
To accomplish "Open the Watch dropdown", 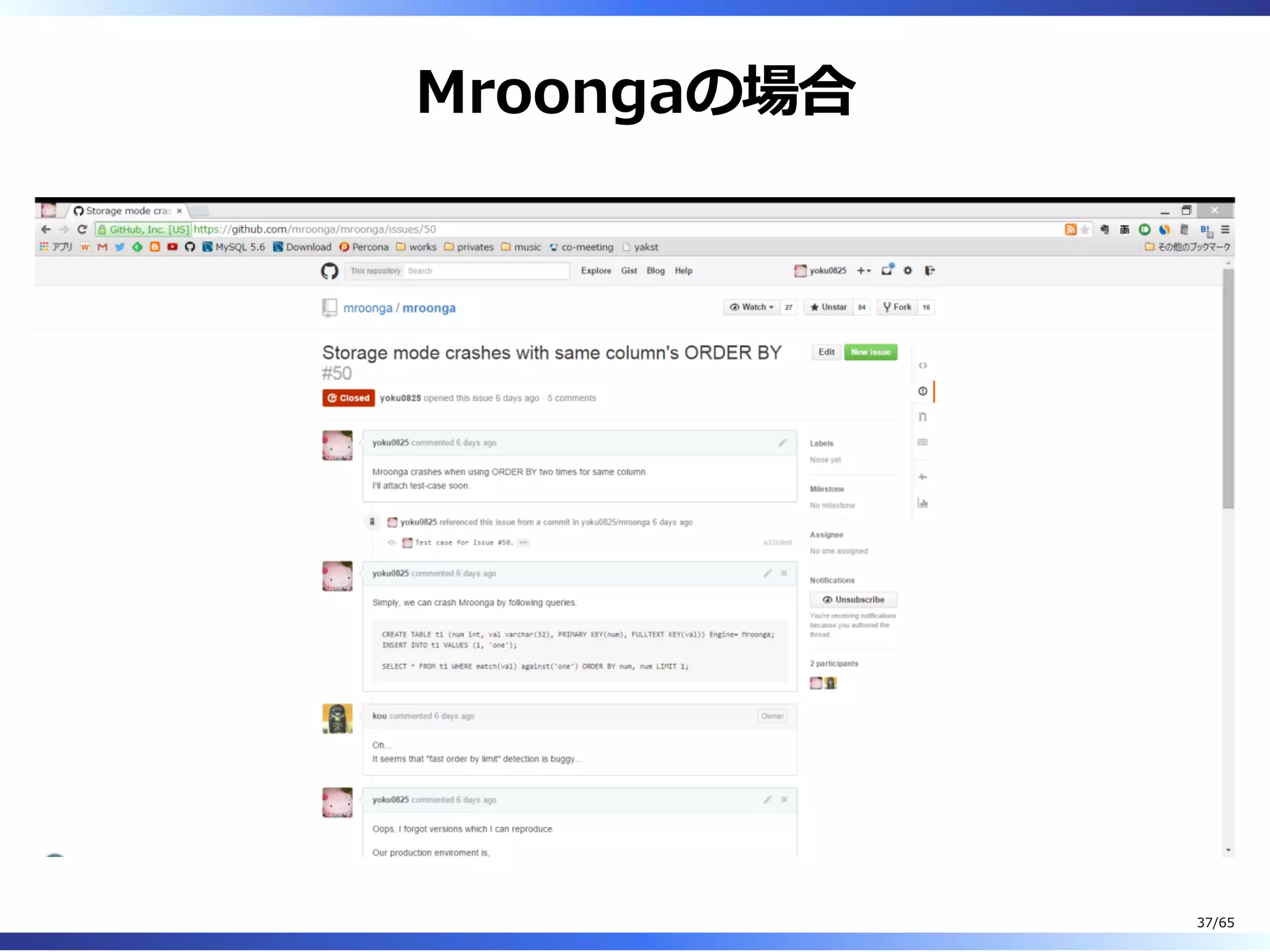I will point(752,307).
